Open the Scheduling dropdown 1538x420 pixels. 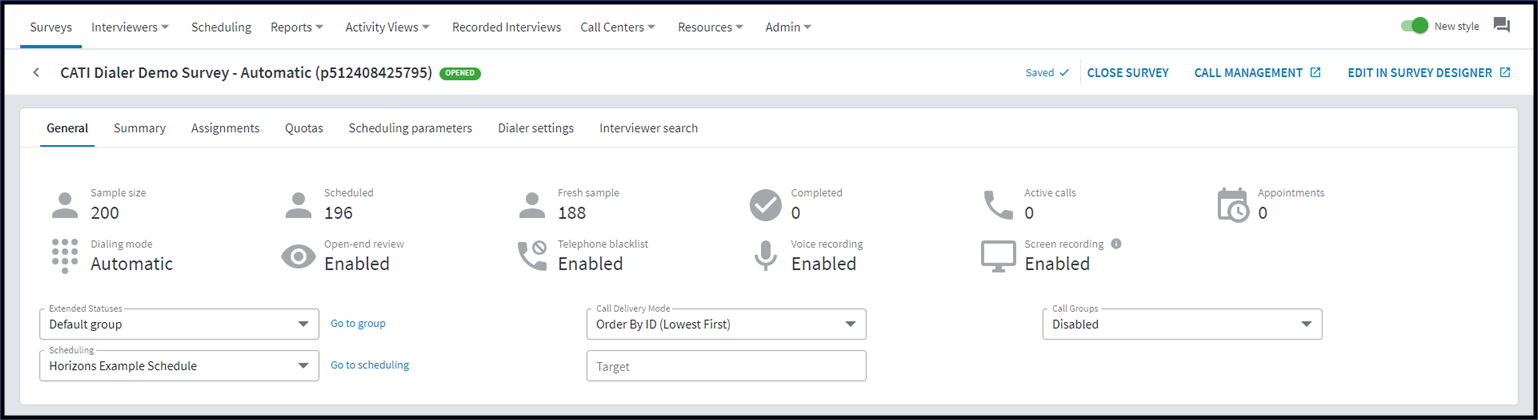tap(179, 366)
